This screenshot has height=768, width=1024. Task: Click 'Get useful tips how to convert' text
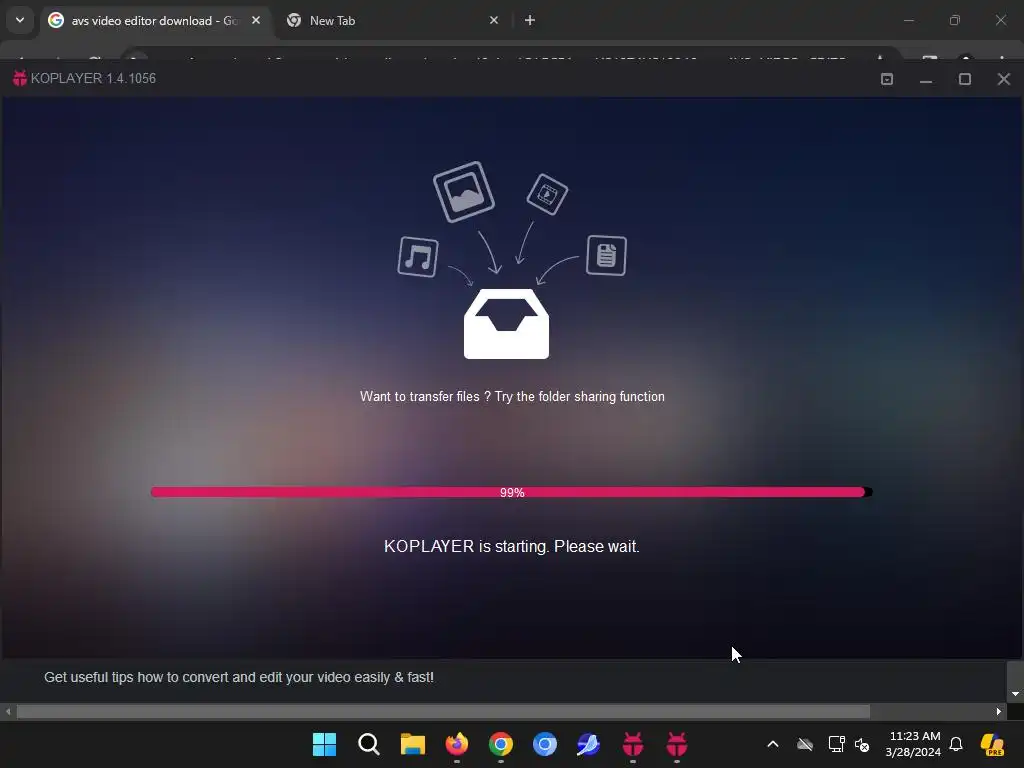click(x=239, y=677)
